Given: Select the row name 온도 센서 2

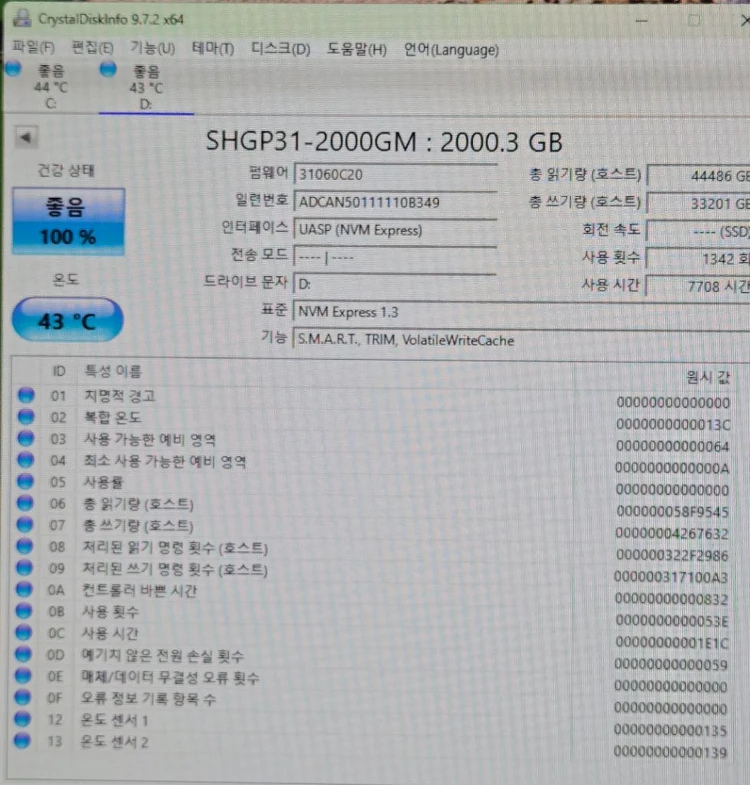Looking at the screenshot, I should pos(114,742).
